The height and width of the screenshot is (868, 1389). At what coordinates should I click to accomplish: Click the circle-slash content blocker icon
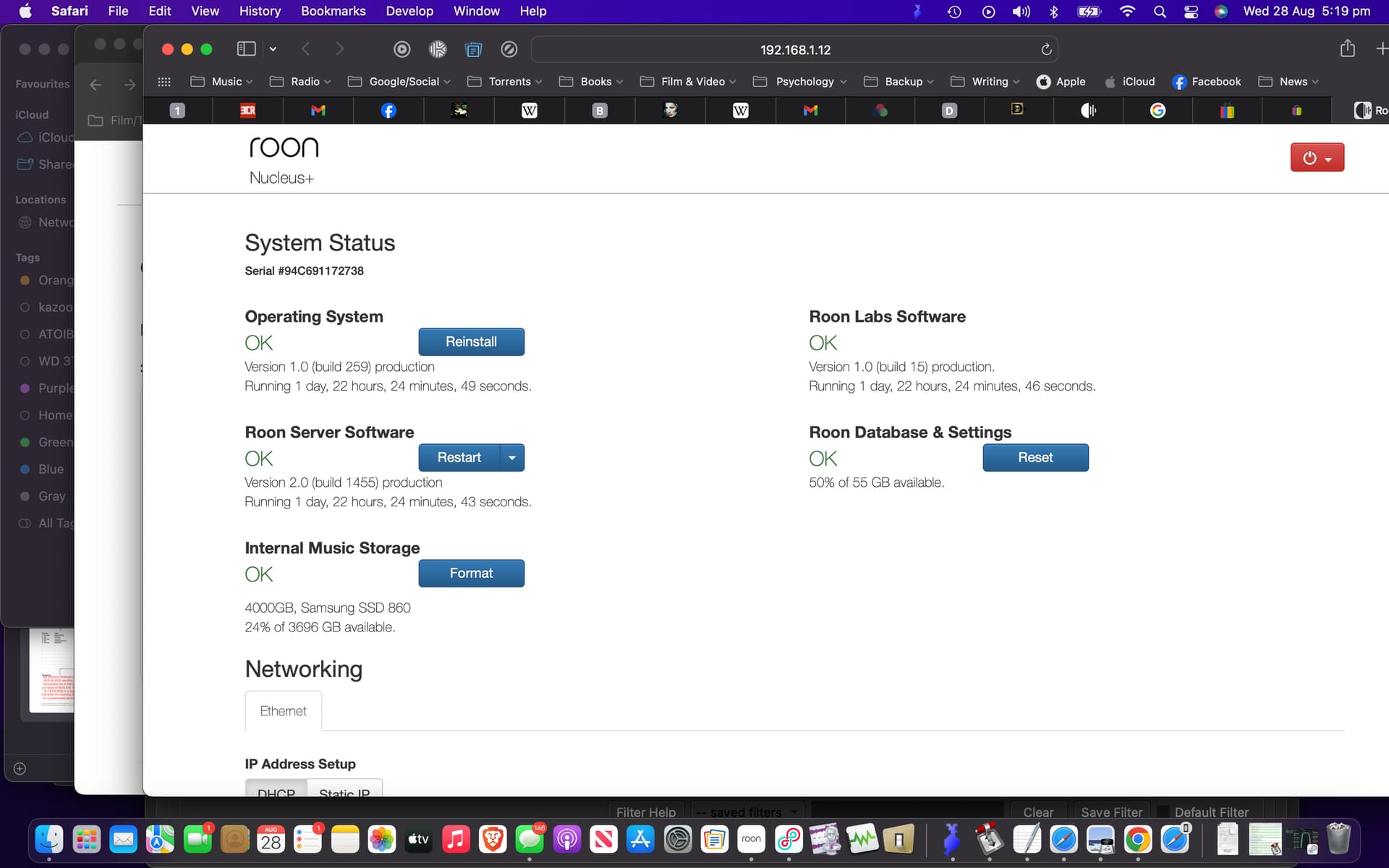pos(509,49)
